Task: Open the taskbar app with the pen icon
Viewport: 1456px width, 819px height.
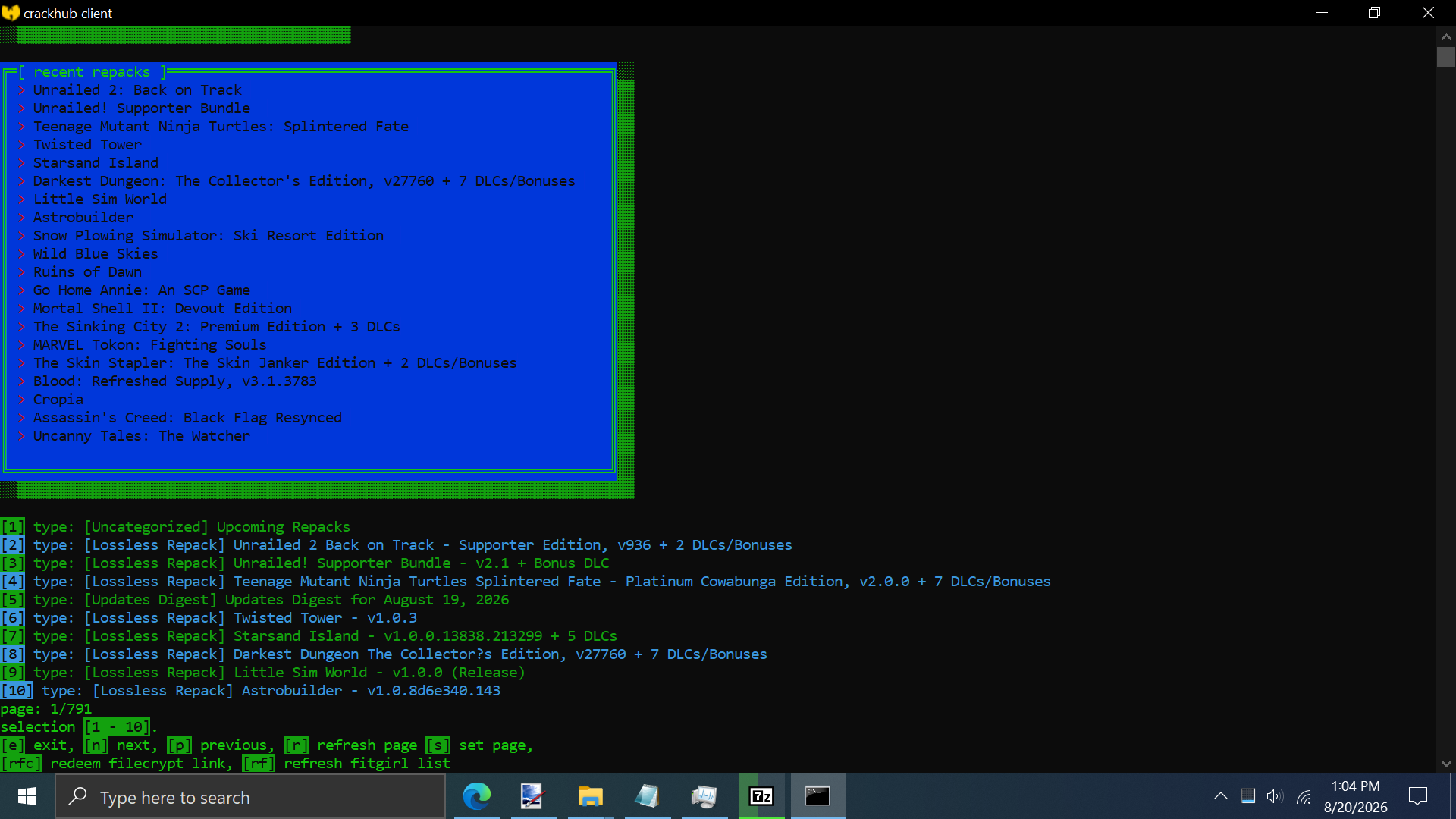Action: click(533, 796)
